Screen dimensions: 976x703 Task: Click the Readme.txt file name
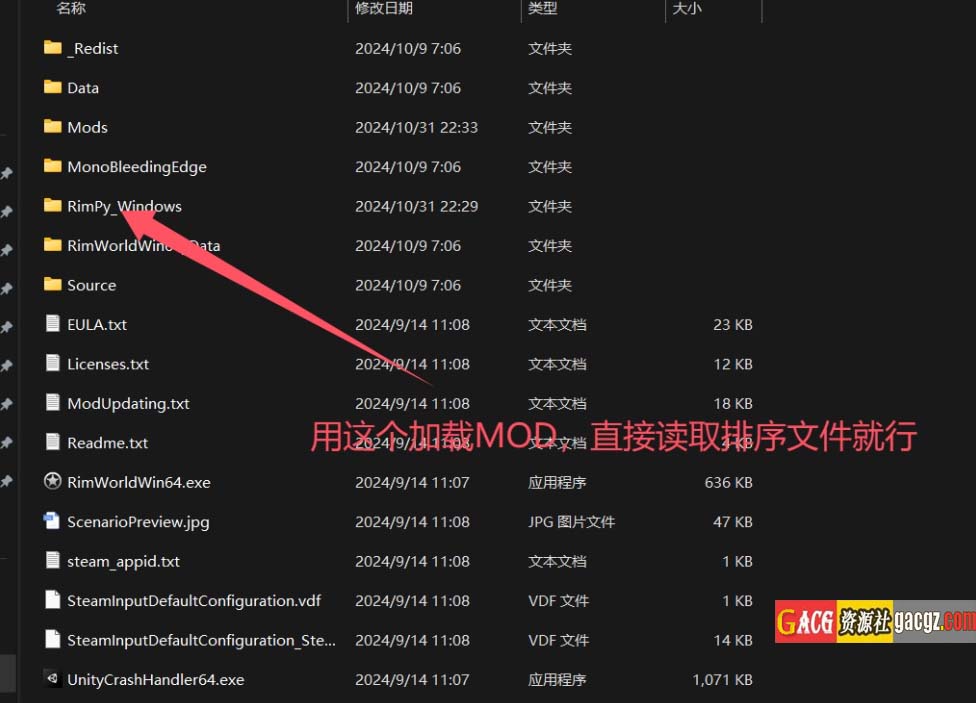[x=107, y=443]
